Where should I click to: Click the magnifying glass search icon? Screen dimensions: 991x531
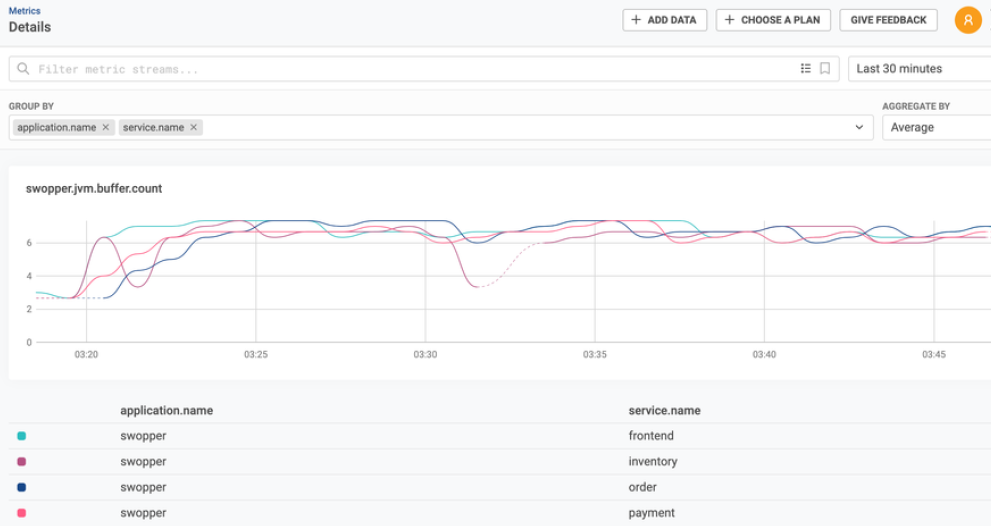click(x=24, y=69)
